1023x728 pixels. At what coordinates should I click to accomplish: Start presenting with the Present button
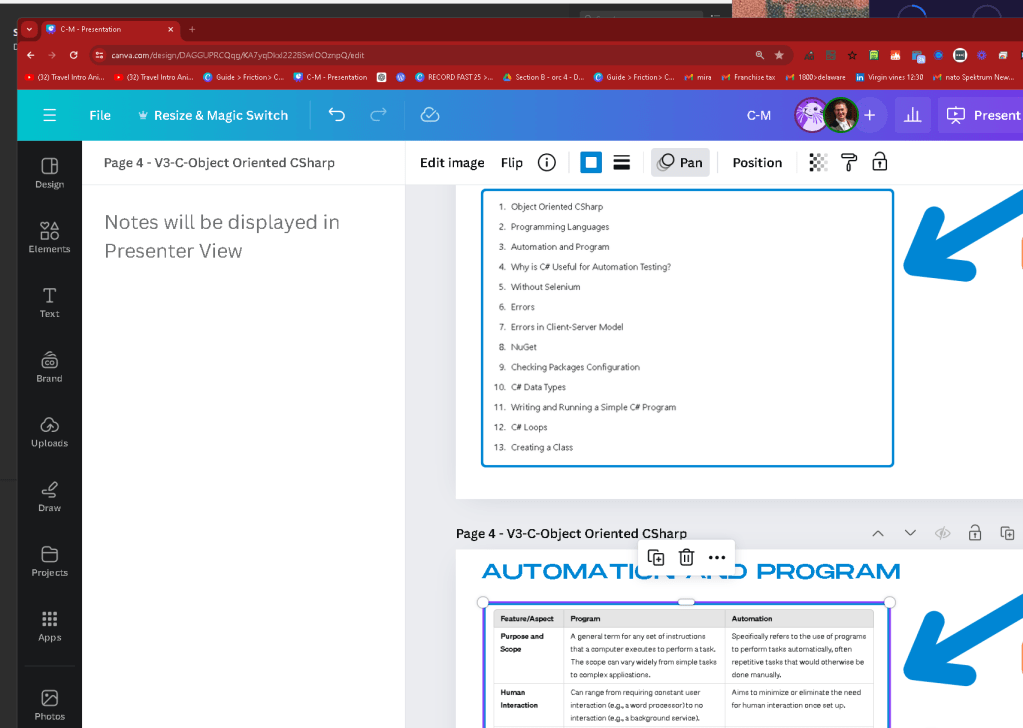(983, 115)
